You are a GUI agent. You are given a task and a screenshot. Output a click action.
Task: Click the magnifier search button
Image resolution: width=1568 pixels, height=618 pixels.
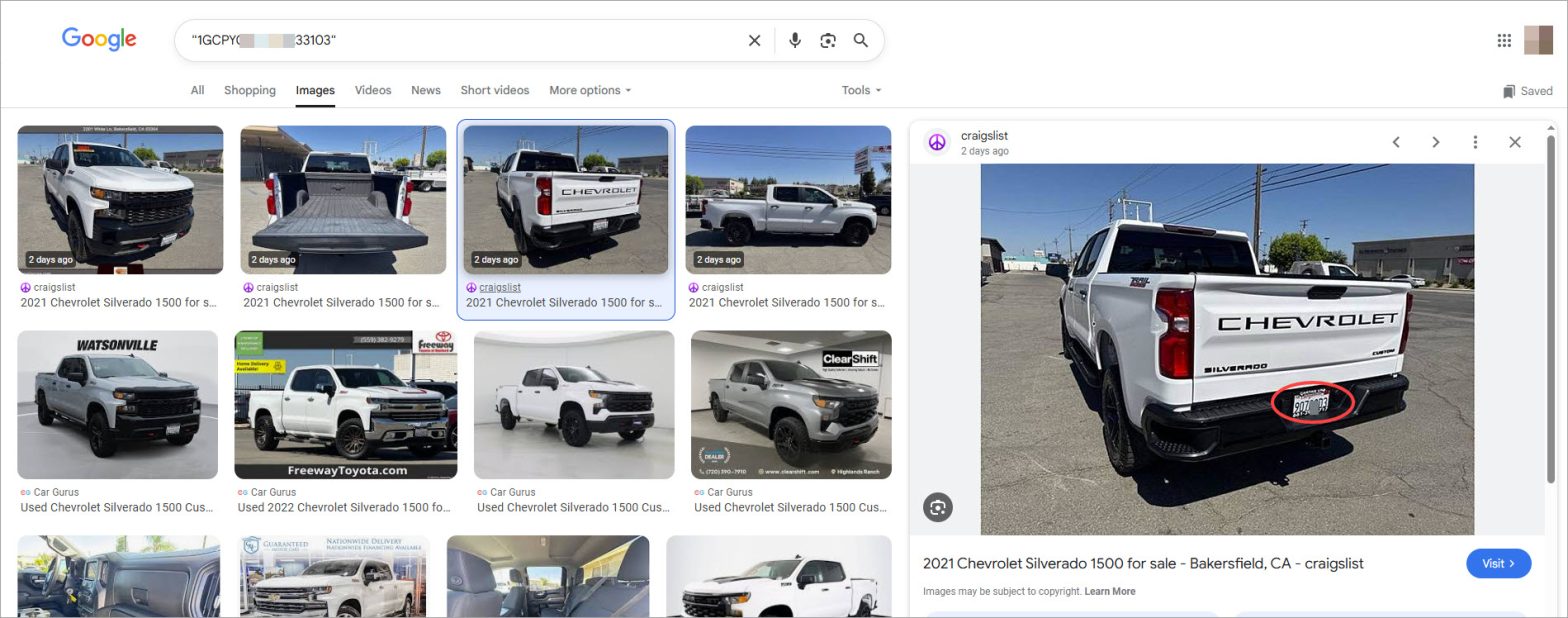(860, 40)
